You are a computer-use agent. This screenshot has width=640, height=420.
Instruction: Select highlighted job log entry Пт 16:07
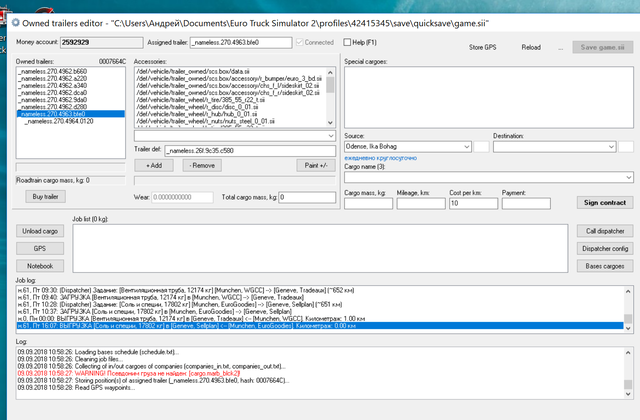tap(320, 326)
